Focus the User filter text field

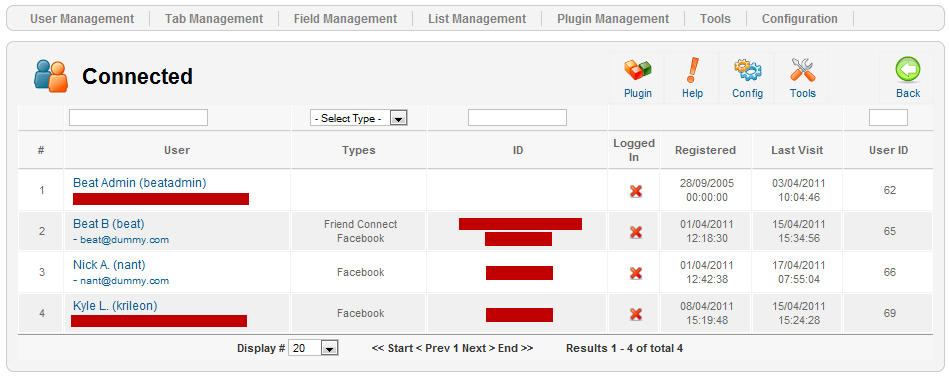[x=139, y=117]
